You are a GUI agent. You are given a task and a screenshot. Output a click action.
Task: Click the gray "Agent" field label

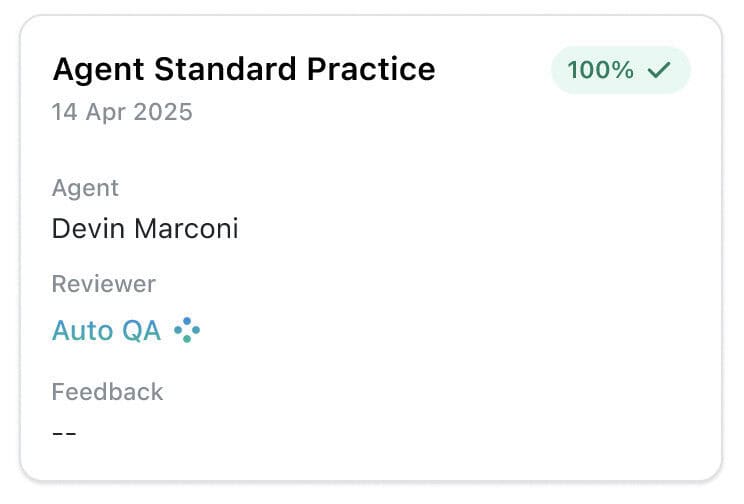pos(85,188)
